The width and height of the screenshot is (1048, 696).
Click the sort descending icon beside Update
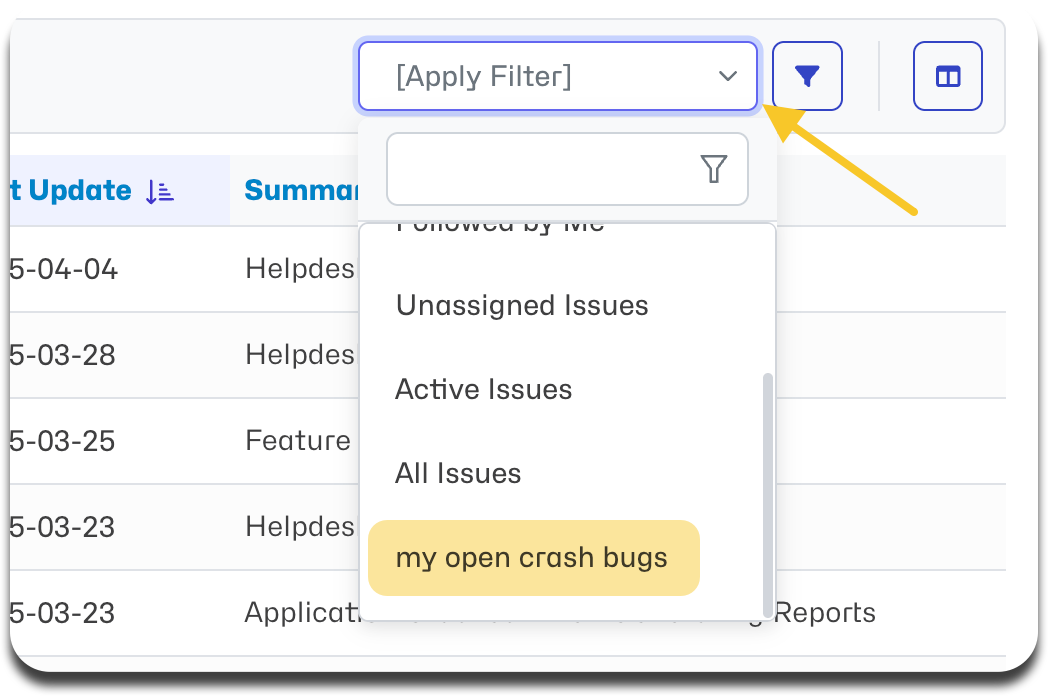160,192
